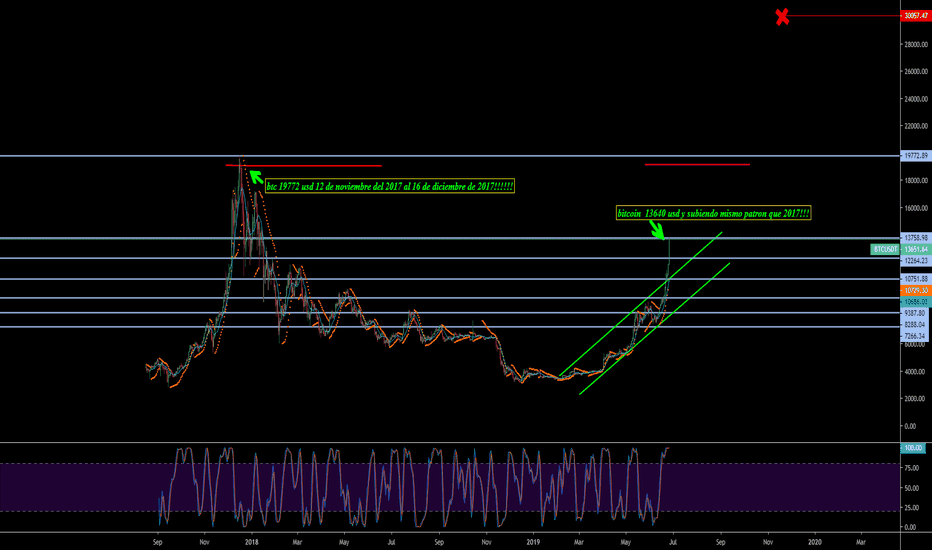Select the upper green channel trendline

640,304
